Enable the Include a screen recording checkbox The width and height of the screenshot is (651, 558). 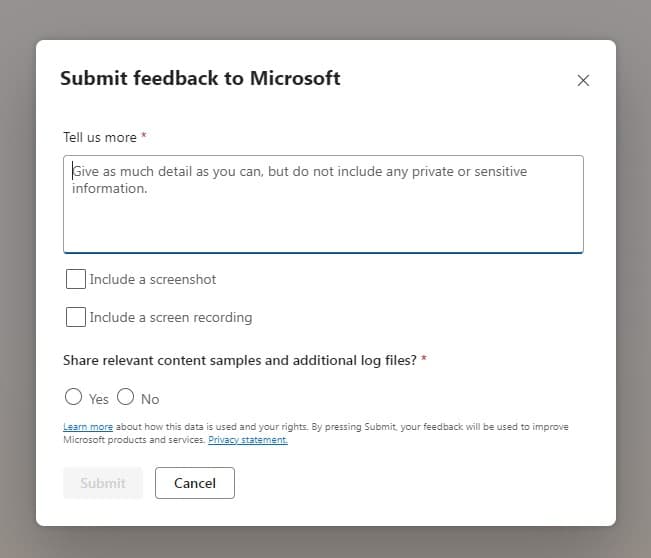tap(75, 317)
